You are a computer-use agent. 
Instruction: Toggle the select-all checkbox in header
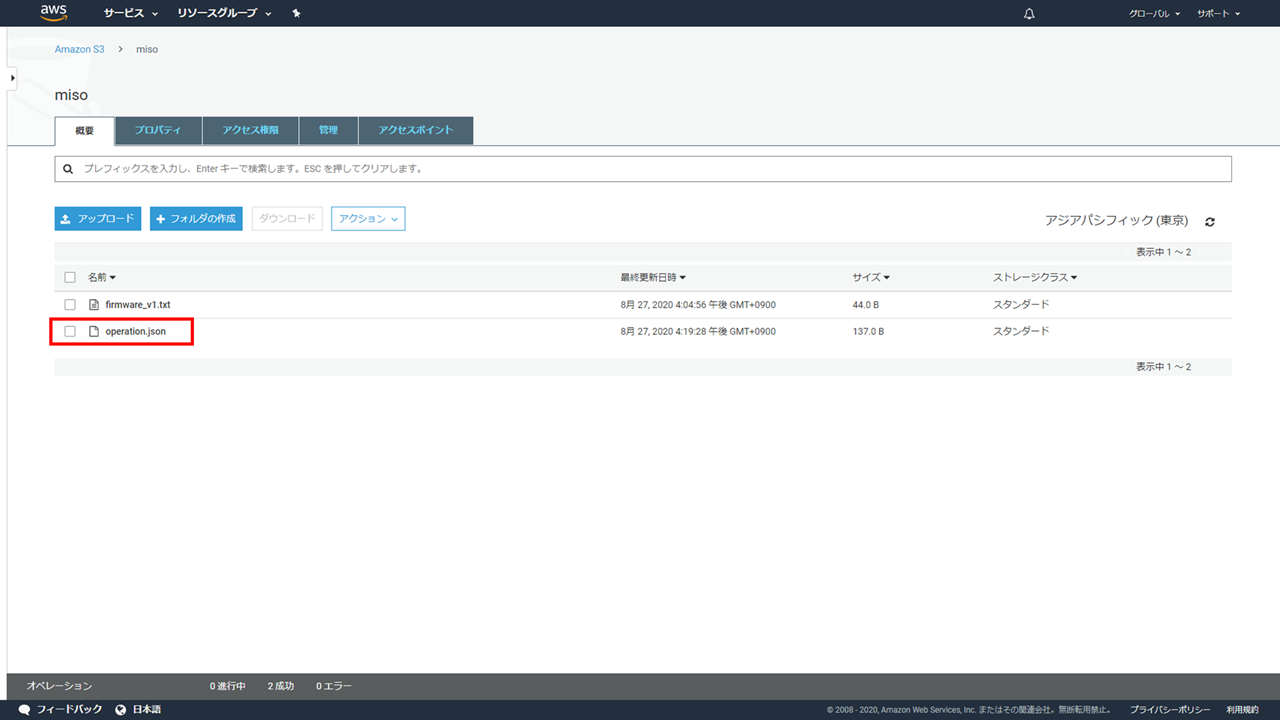(70, 277)
